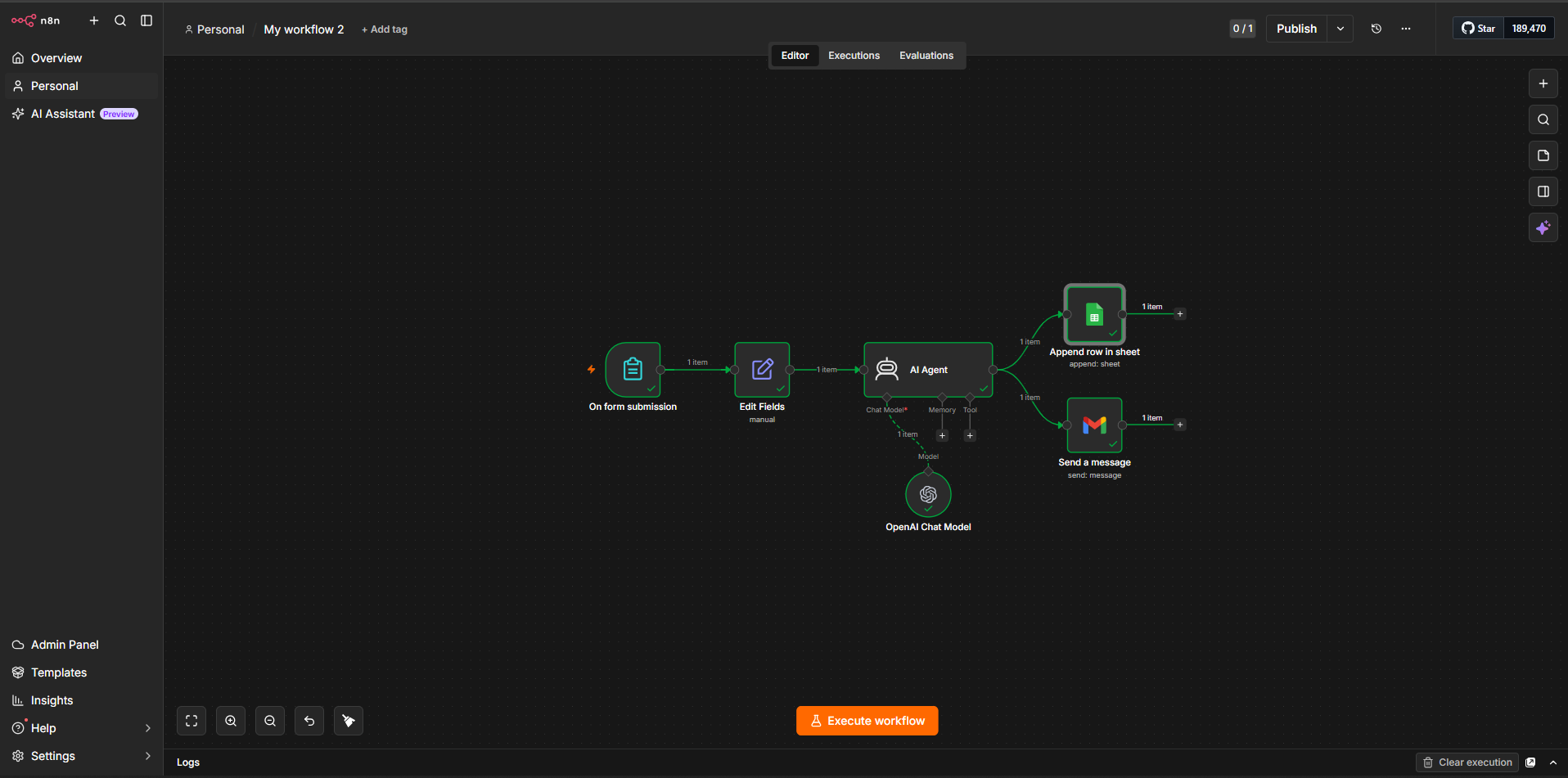Go to Templates
This screenshot has height=778, width=1568.
[81, 672]
